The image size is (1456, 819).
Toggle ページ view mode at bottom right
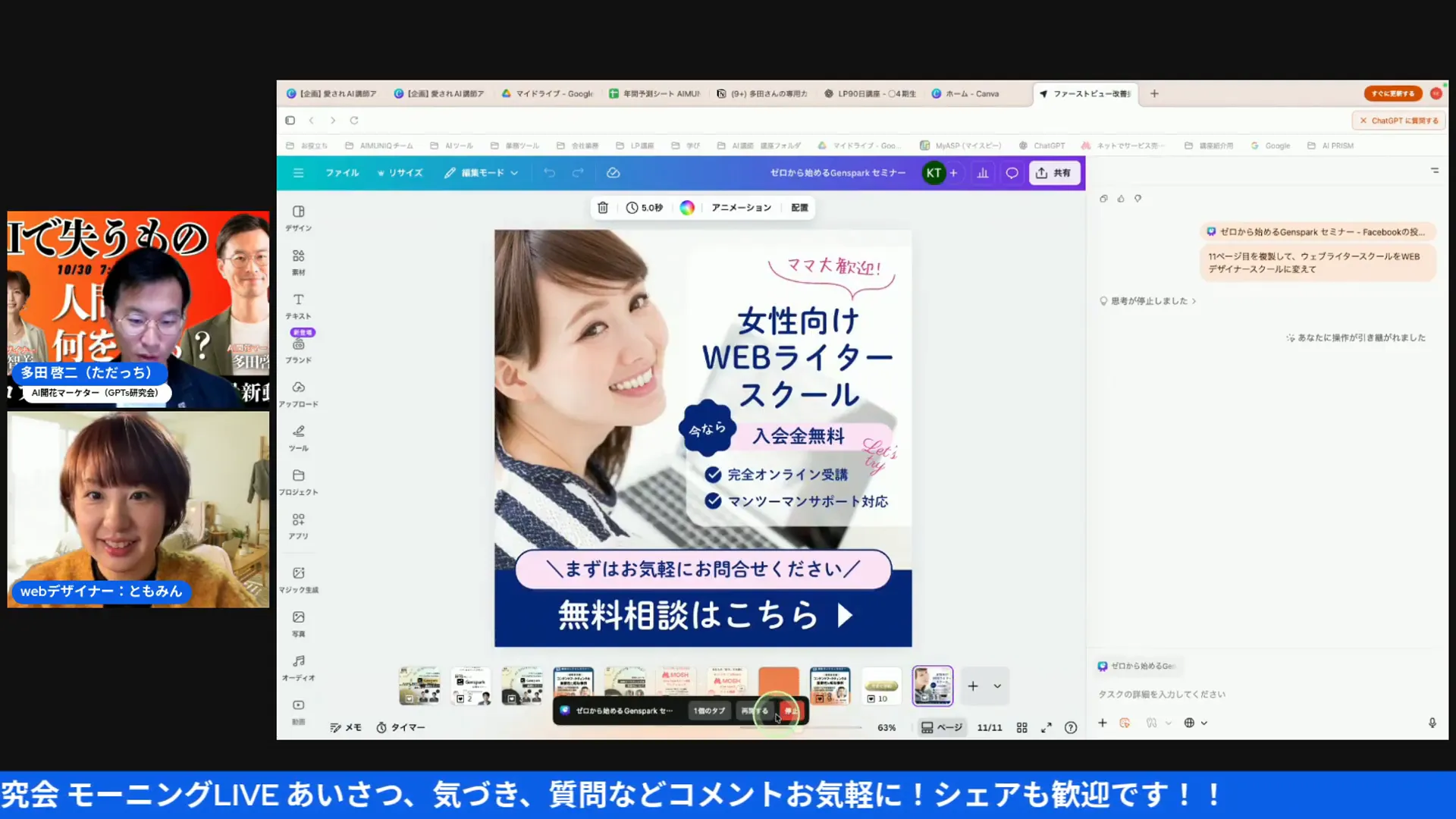click(942, 726)
